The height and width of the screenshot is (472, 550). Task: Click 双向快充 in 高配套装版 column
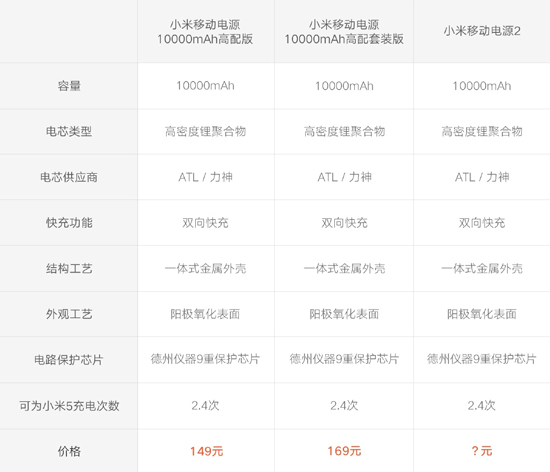click(344, 223)
